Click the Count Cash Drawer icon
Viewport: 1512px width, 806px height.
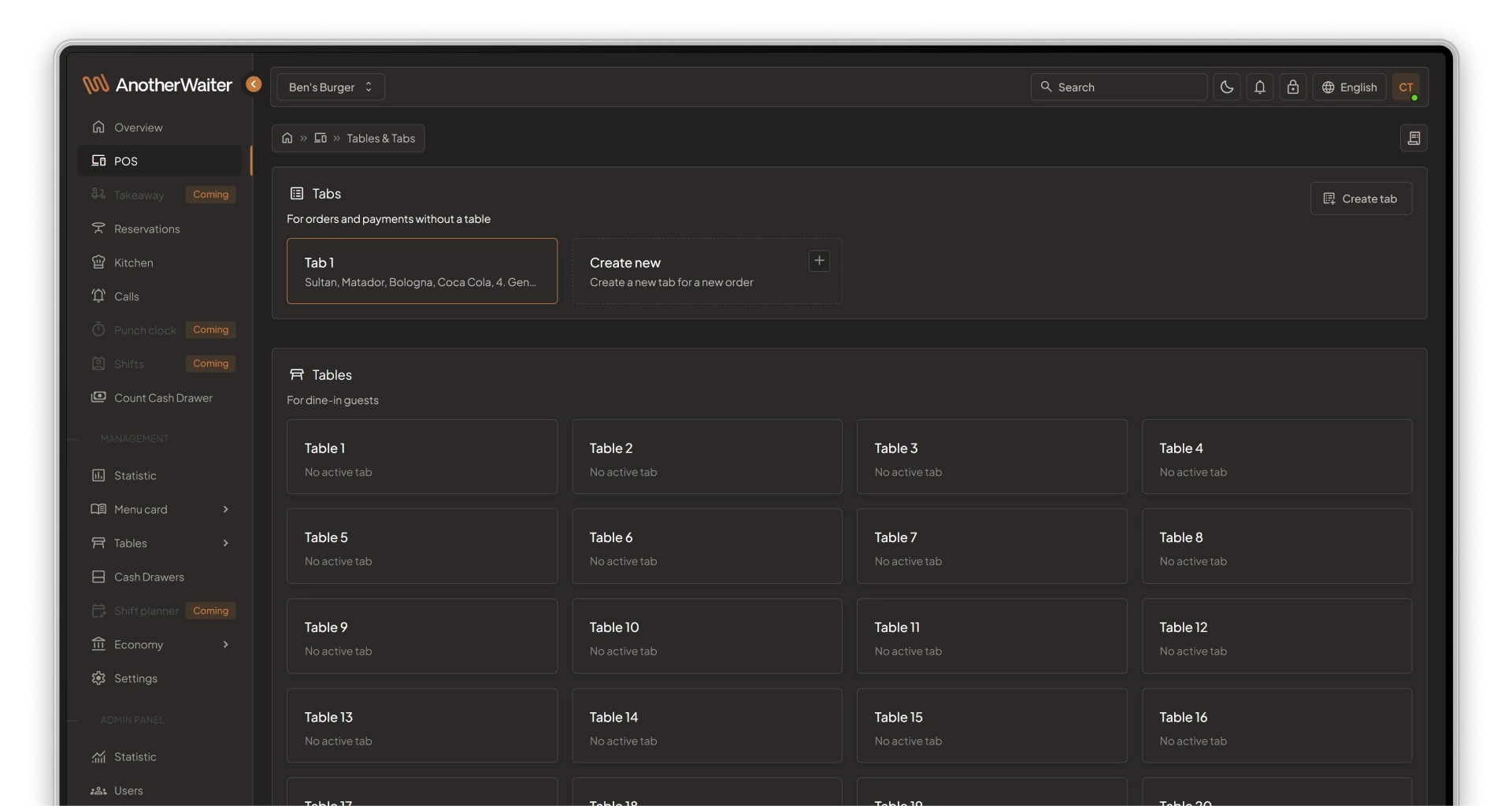98,398
